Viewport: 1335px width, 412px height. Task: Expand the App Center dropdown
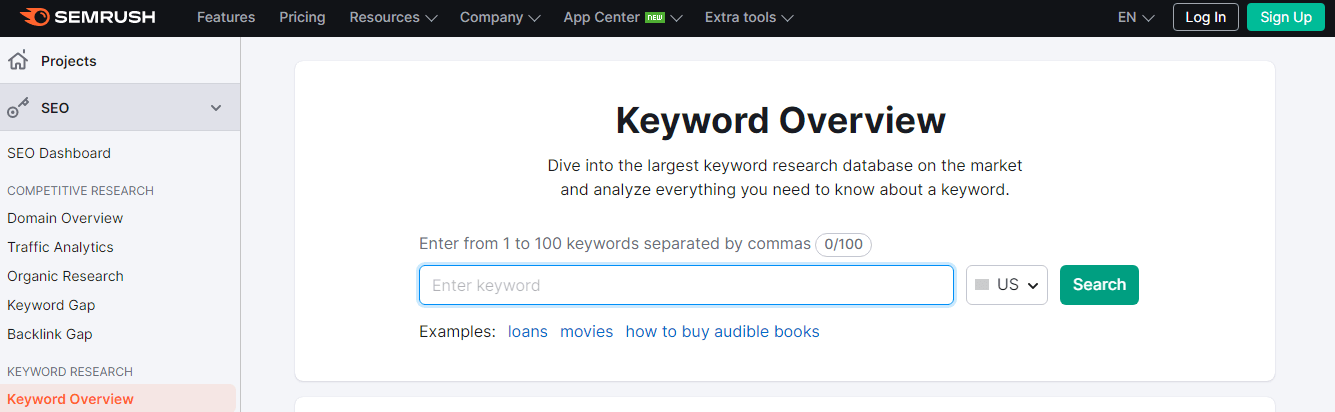tap(623, 17)
